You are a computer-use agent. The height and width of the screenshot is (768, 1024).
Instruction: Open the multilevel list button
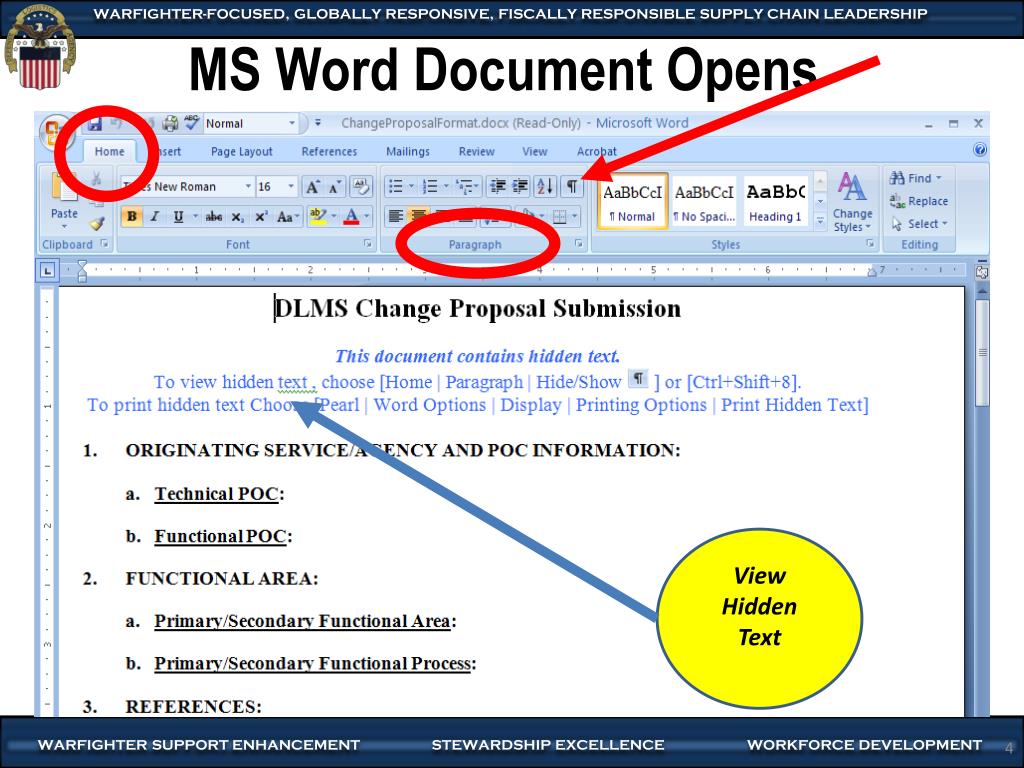(465, 187)
